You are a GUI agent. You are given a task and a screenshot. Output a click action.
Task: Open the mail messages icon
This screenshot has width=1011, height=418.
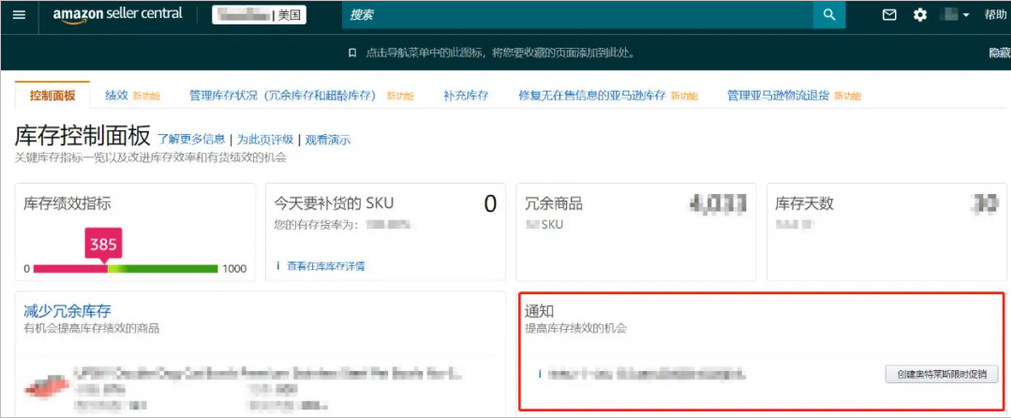(889, 15)
